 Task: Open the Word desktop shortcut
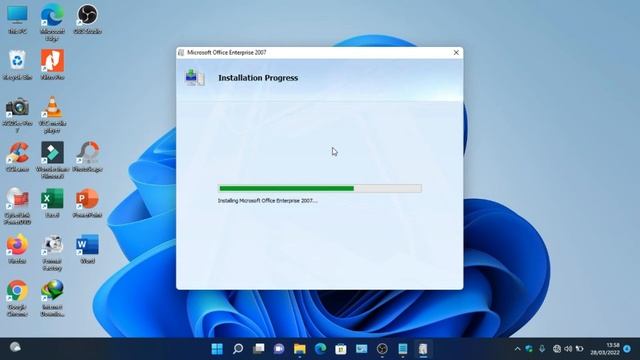click(x=87, y=248)
